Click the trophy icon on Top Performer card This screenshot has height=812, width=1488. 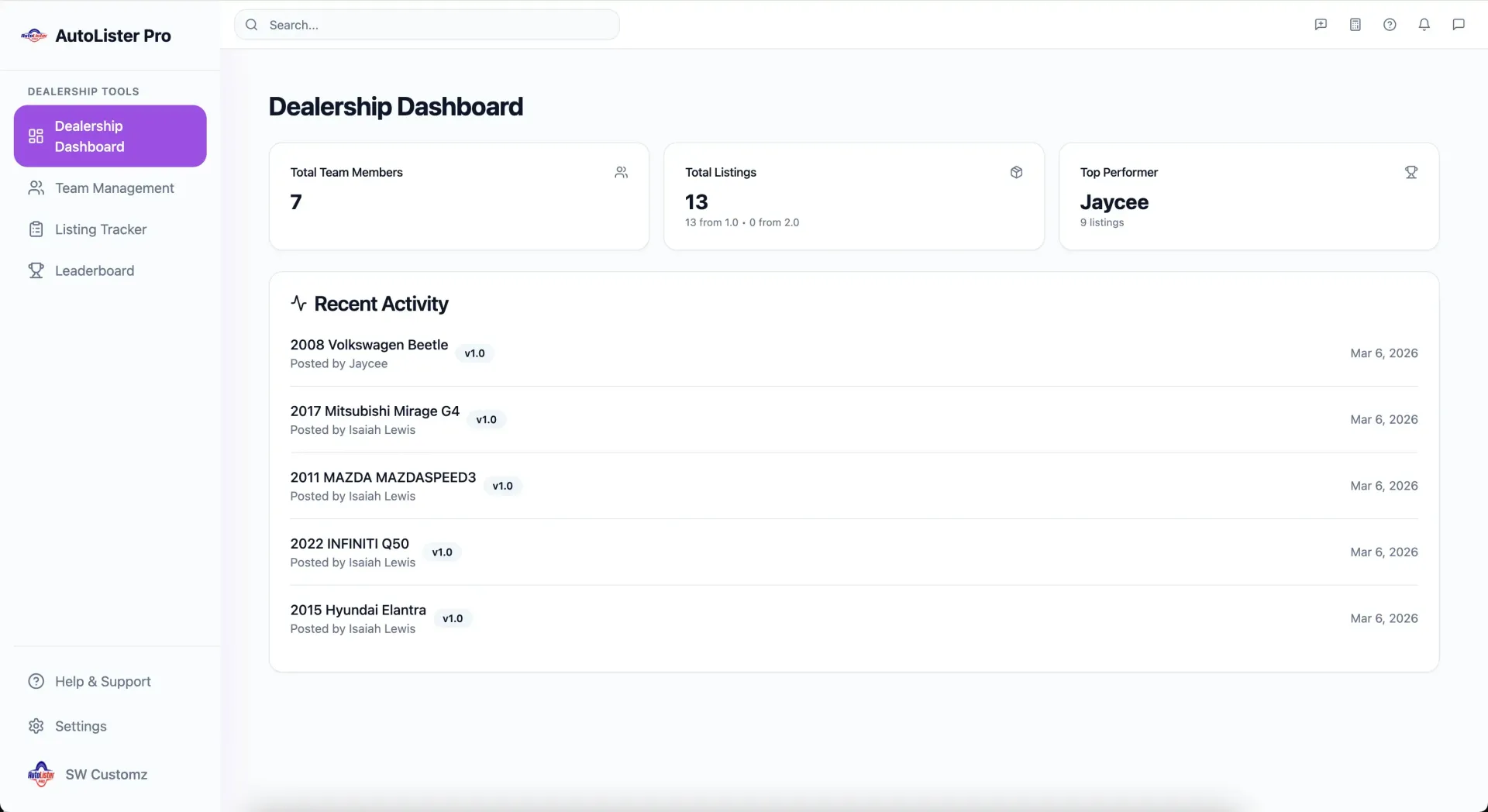tap(1411, 172)
